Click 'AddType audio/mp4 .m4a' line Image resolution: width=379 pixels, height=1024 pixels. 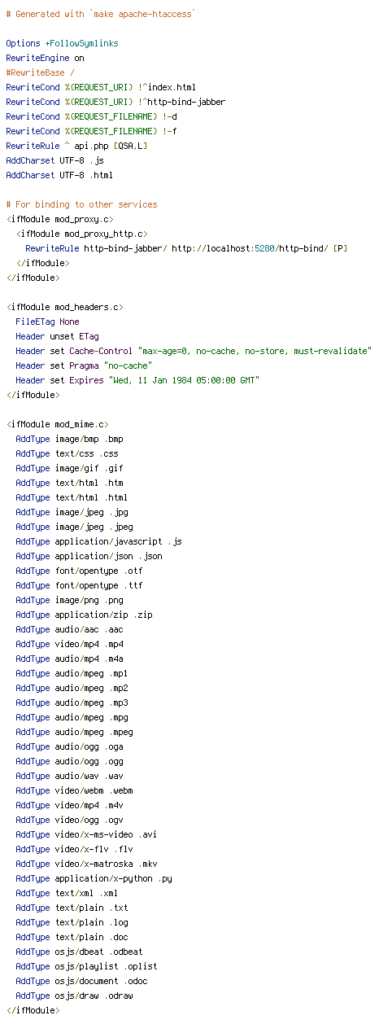coord(69,658)
